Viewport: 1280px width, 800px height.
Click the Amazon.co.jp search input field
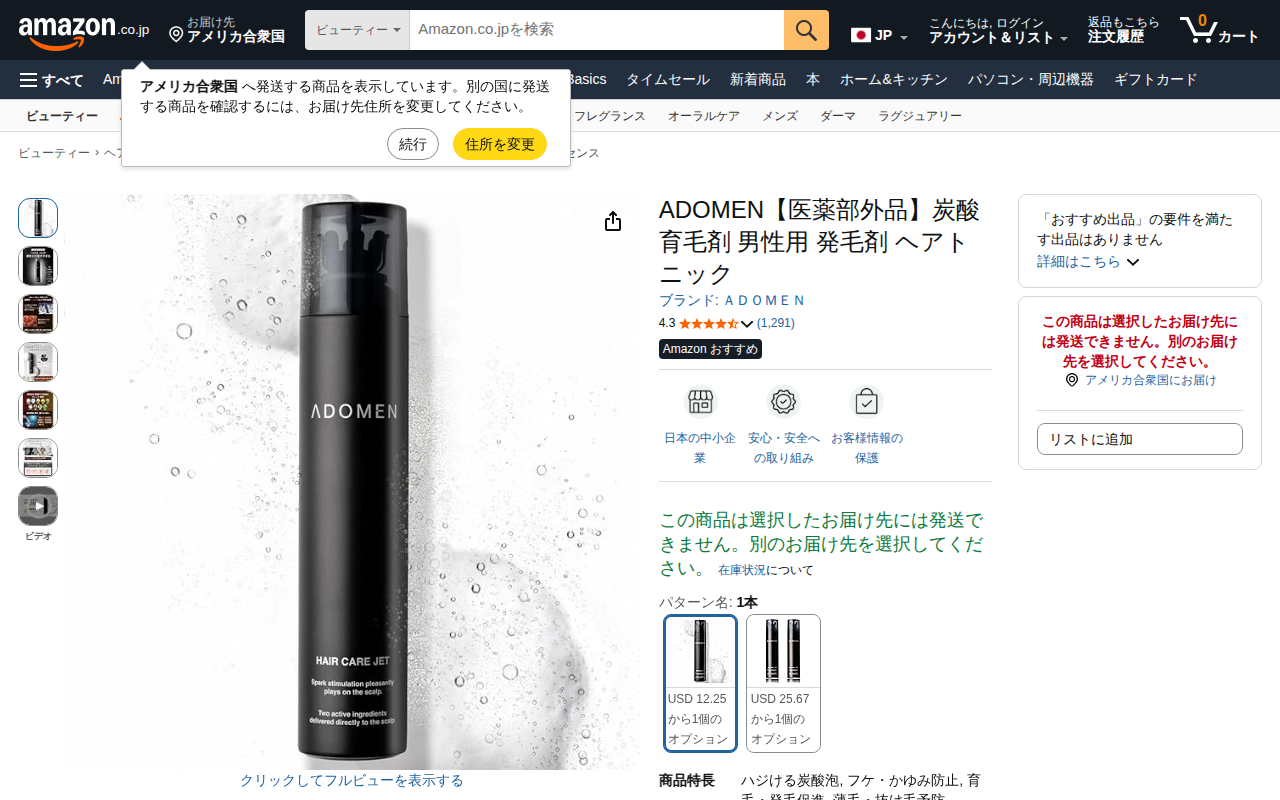597,30
